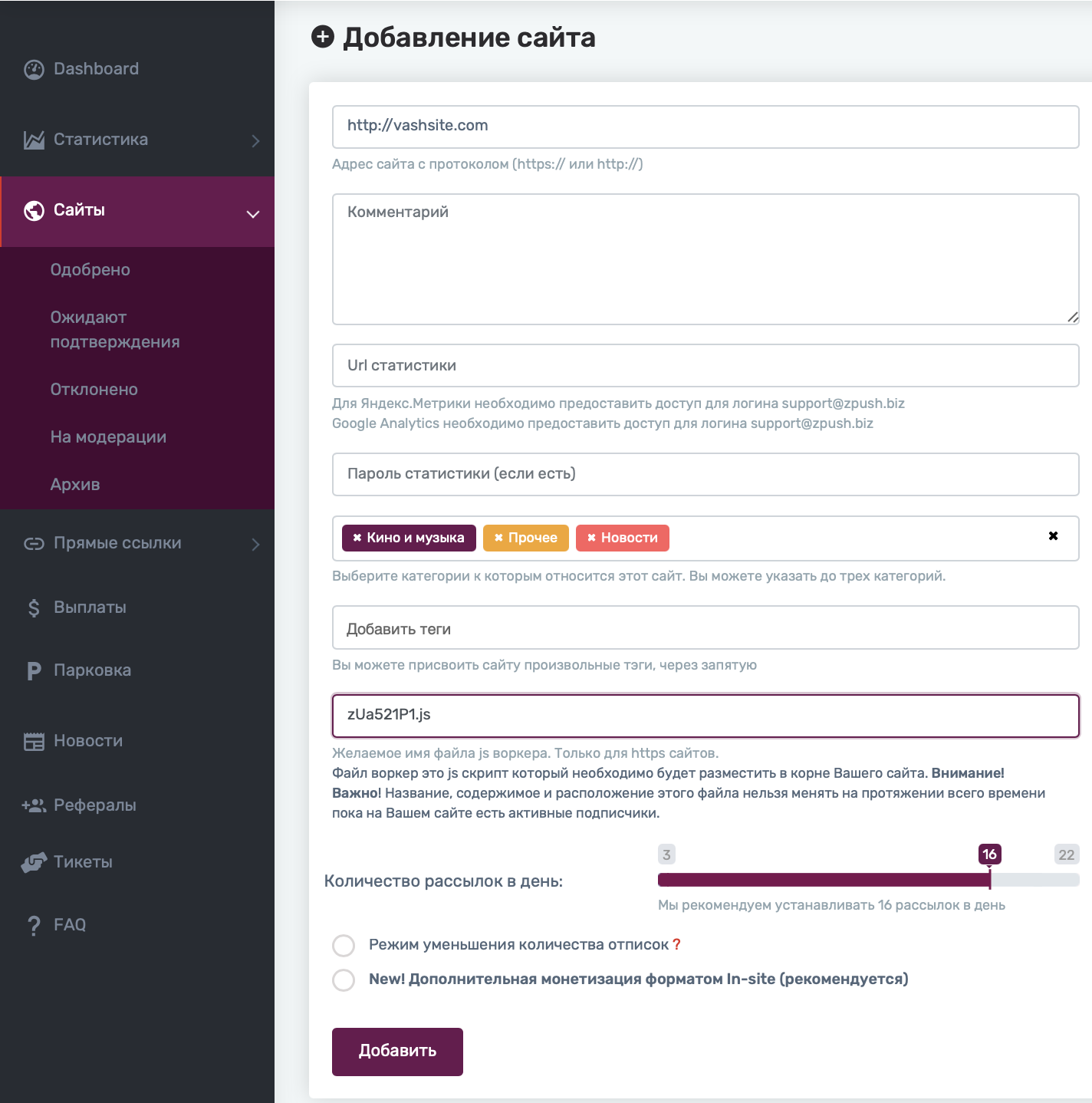Click the Dashboard gauge icon

pos(34,70)
